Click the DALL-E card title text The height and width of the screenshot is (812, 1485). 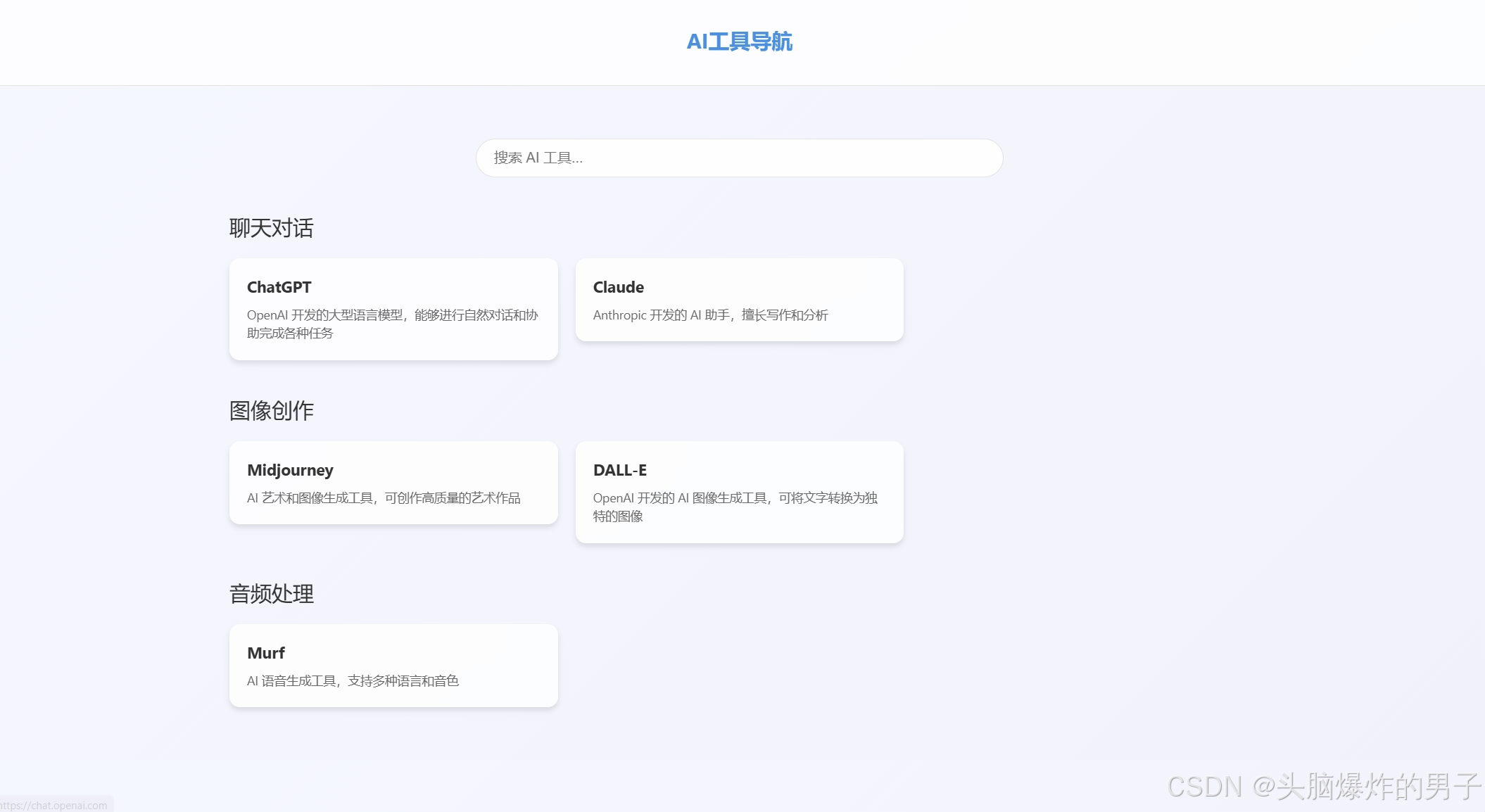(619, 470)
